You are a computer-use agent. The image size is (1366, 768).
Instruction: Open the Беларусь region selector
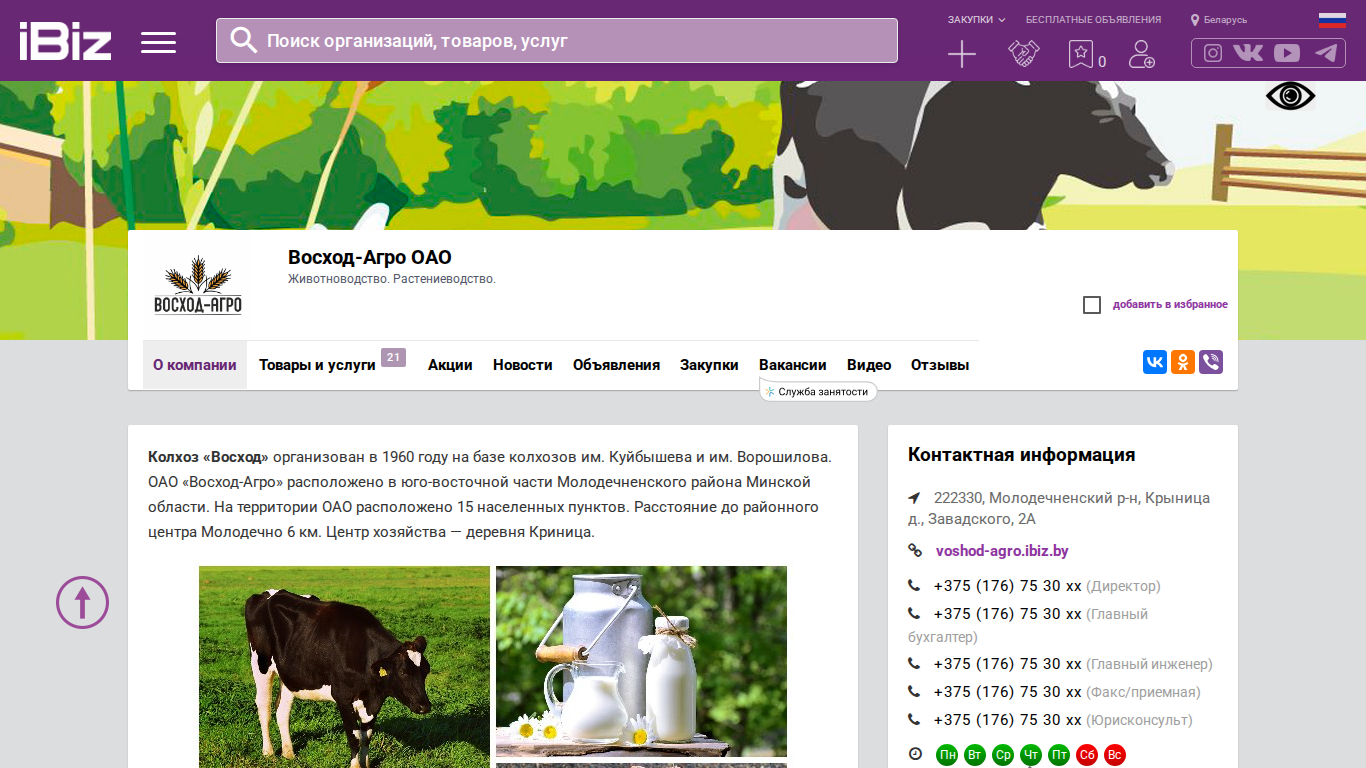point(1219,20)
